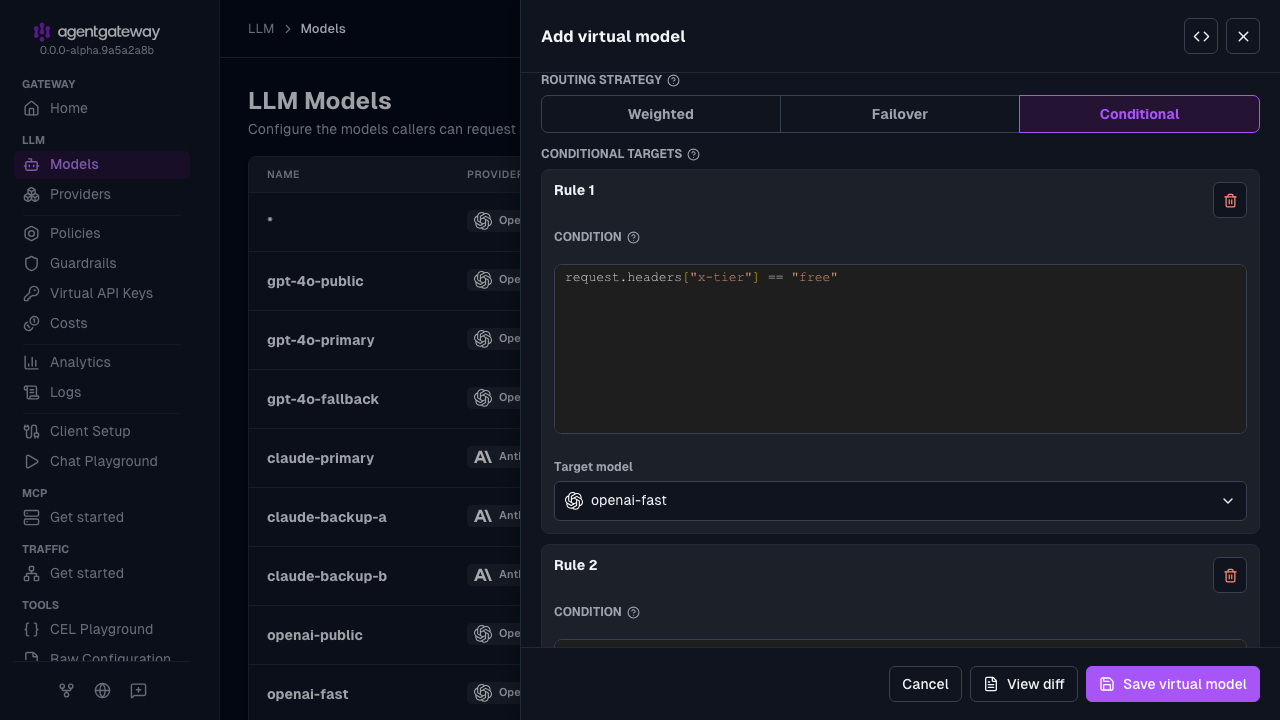Click the claude-backup-a model row

385,517
